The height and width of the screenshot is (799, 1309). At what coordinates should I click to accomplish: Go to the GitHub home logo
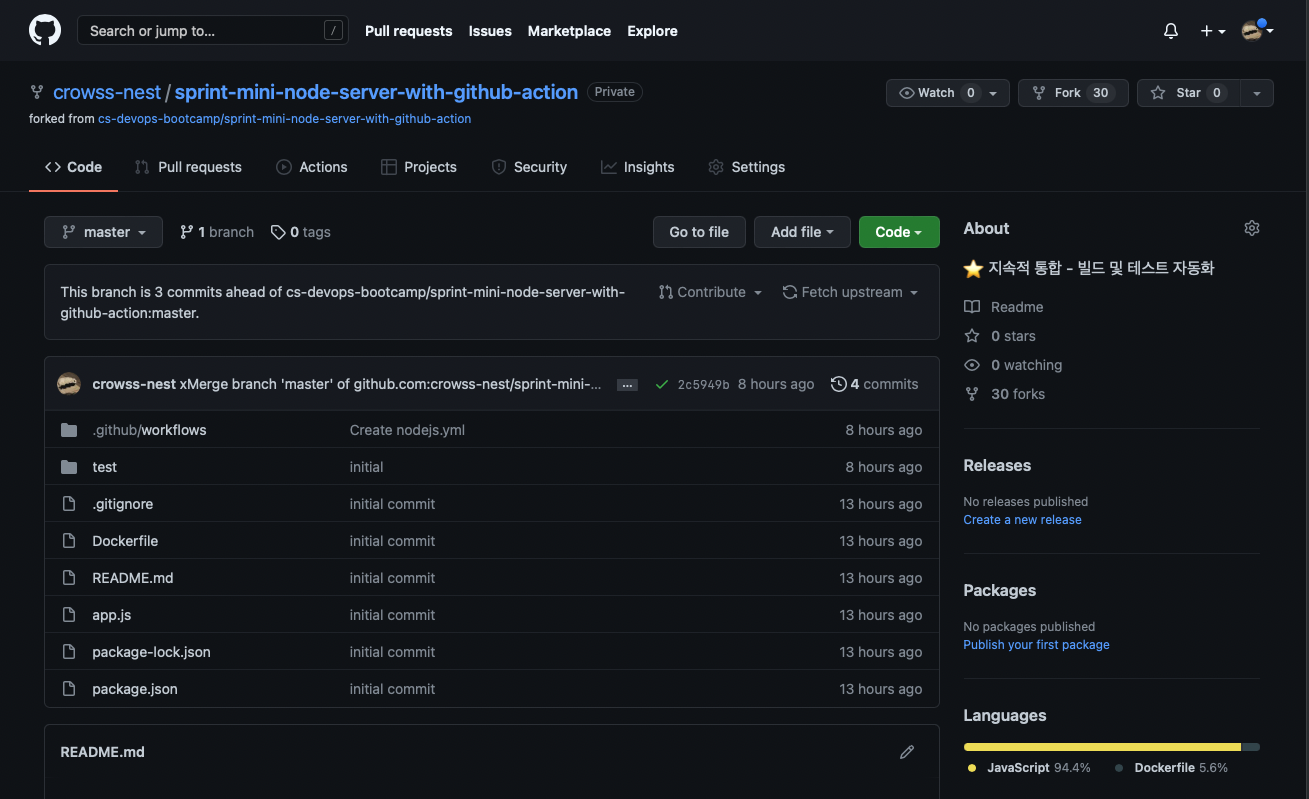point(45,30)
